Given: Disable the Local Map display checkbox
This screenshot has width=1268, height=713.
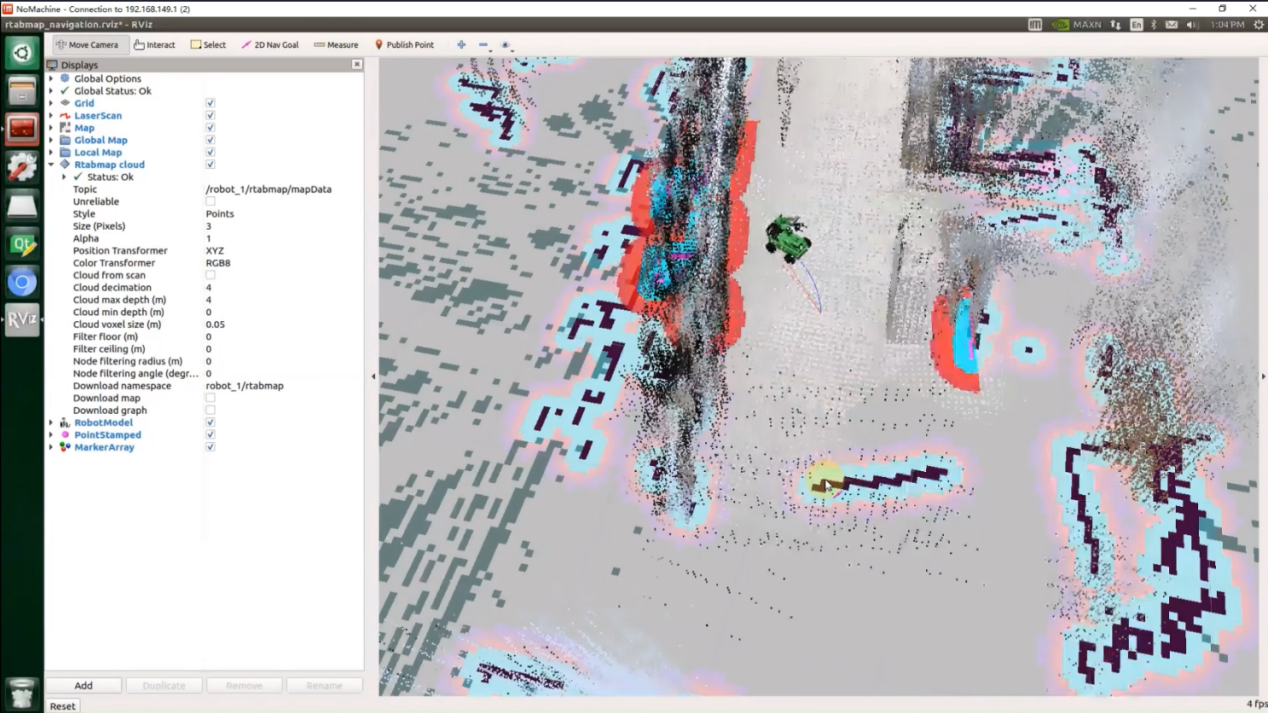Looking at the screenshot, I should [x=210, y=152].
